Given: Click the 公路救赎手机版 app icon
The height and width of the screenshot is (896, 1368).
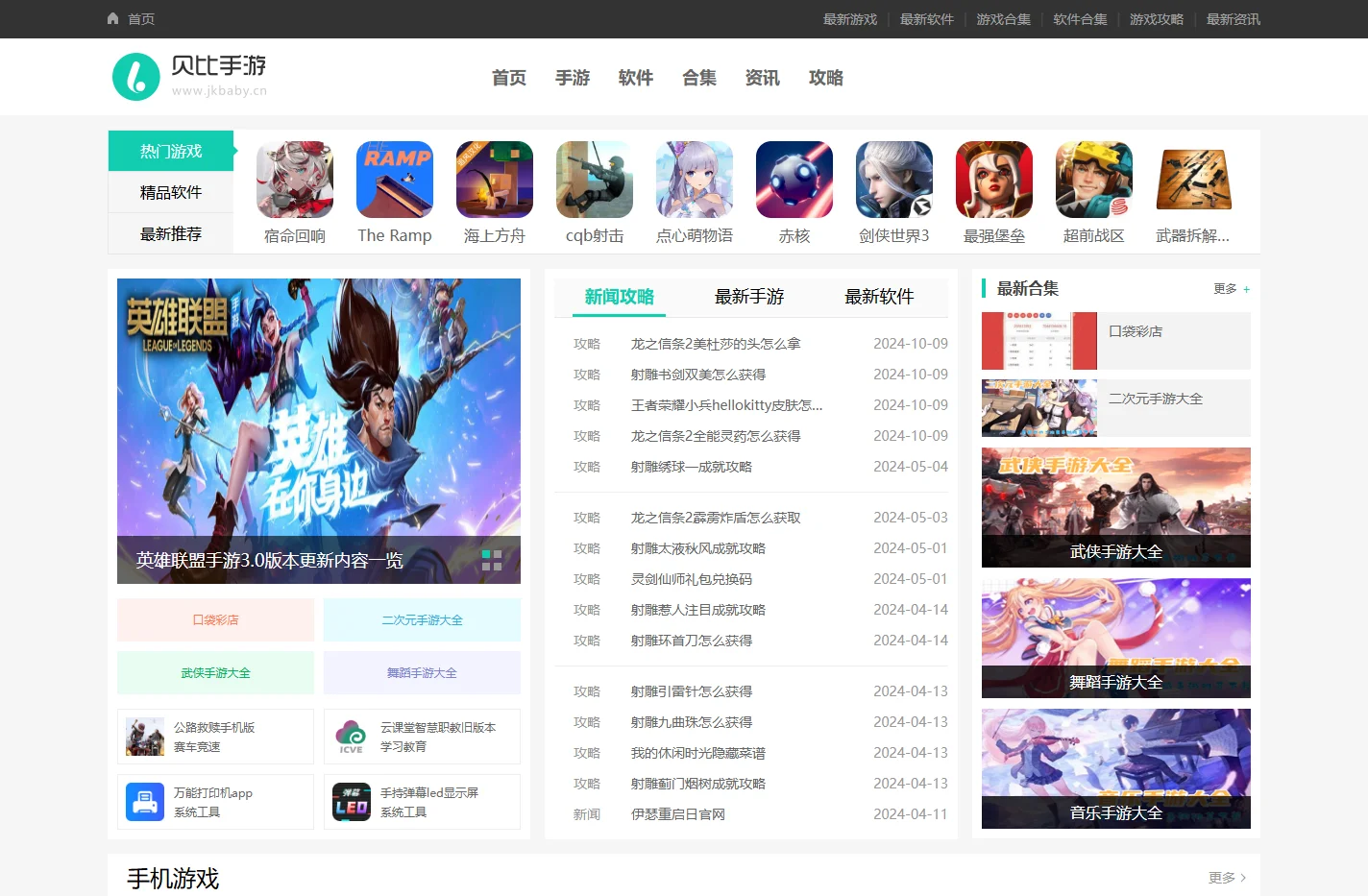Looking at the screenshot, I should [145, 737].
